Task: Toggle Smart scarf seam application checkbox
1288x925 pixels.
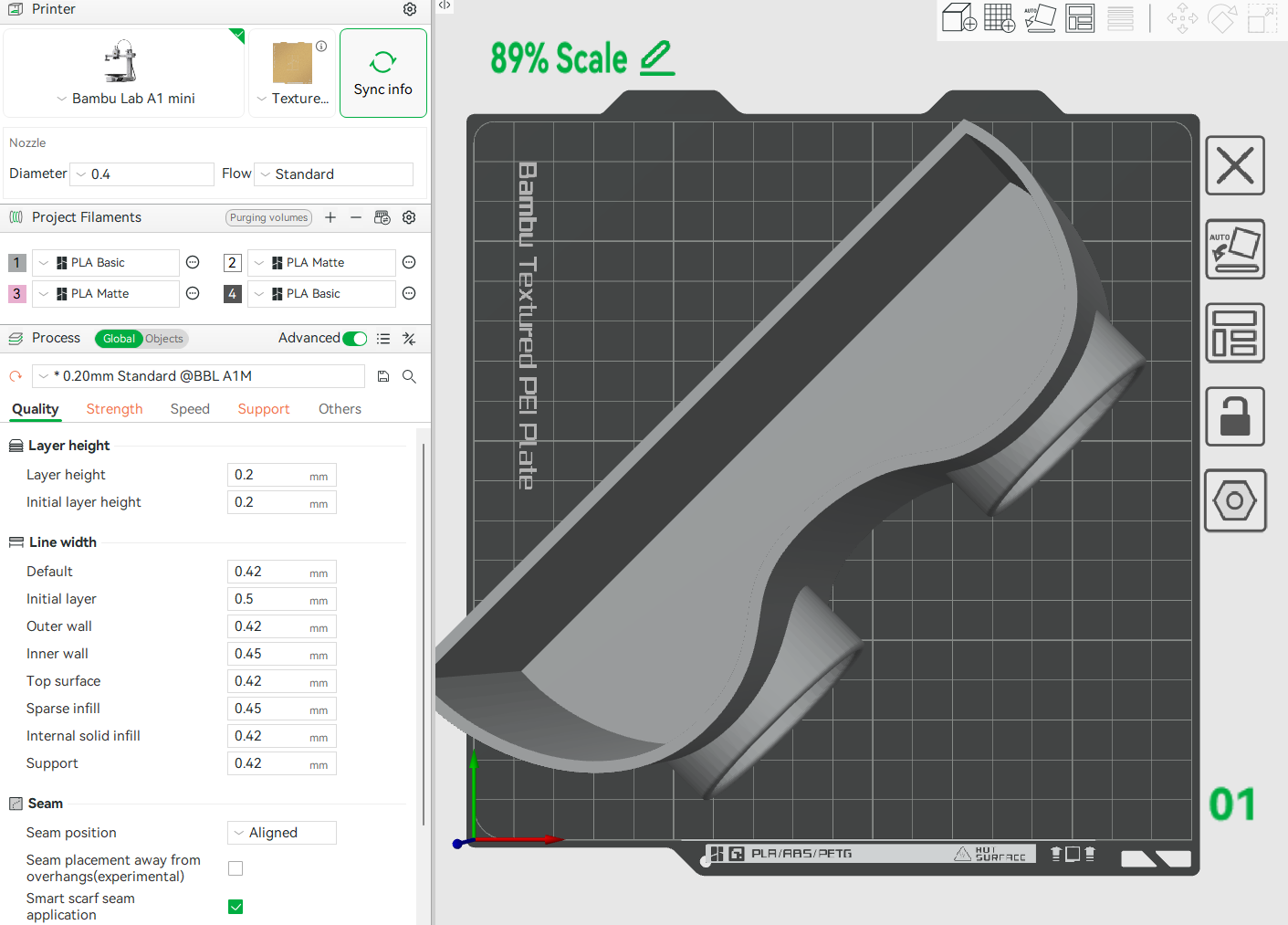Action: (236, 907)
